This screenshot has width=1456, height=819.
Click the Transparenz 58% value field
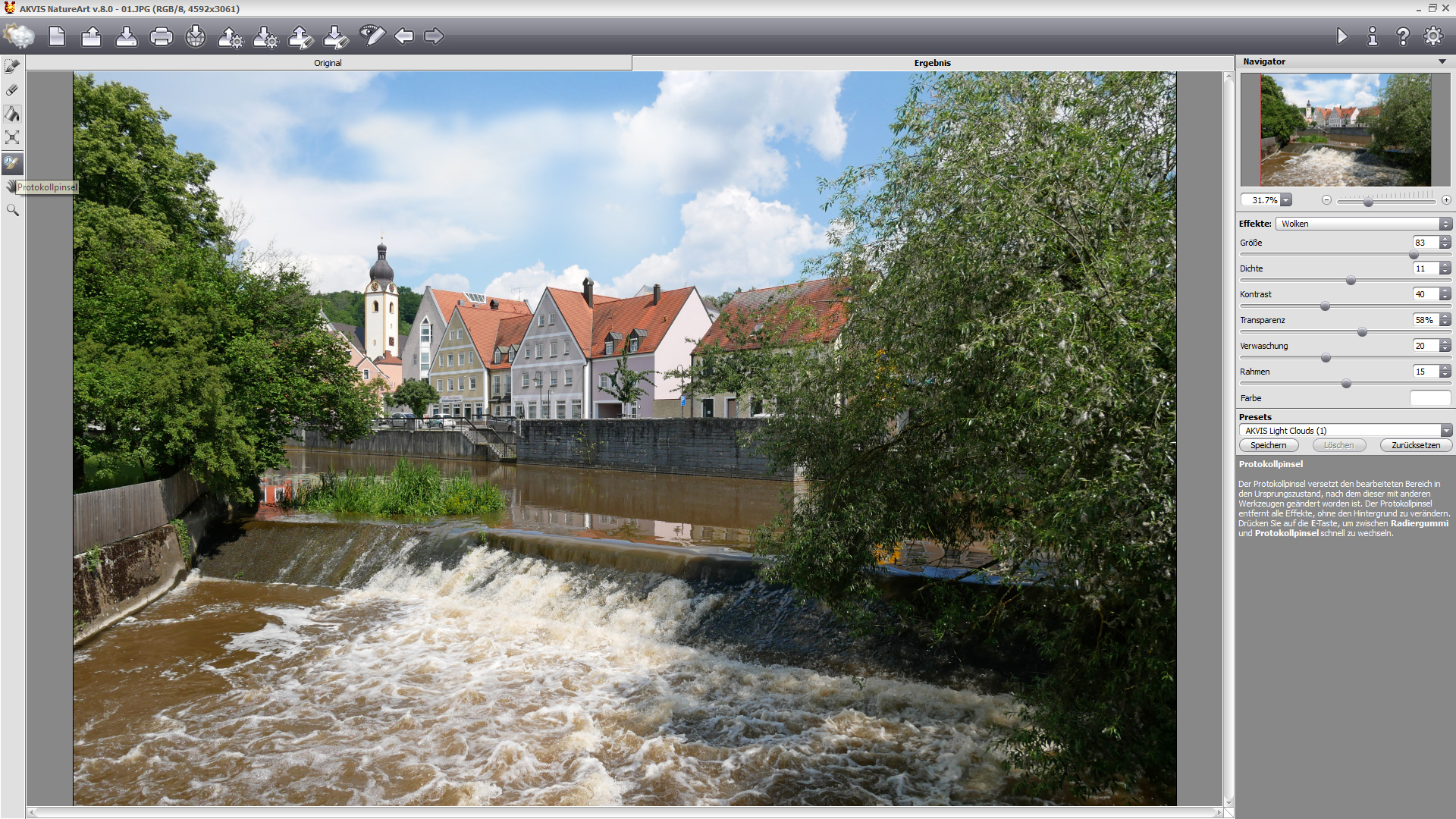1426,320
